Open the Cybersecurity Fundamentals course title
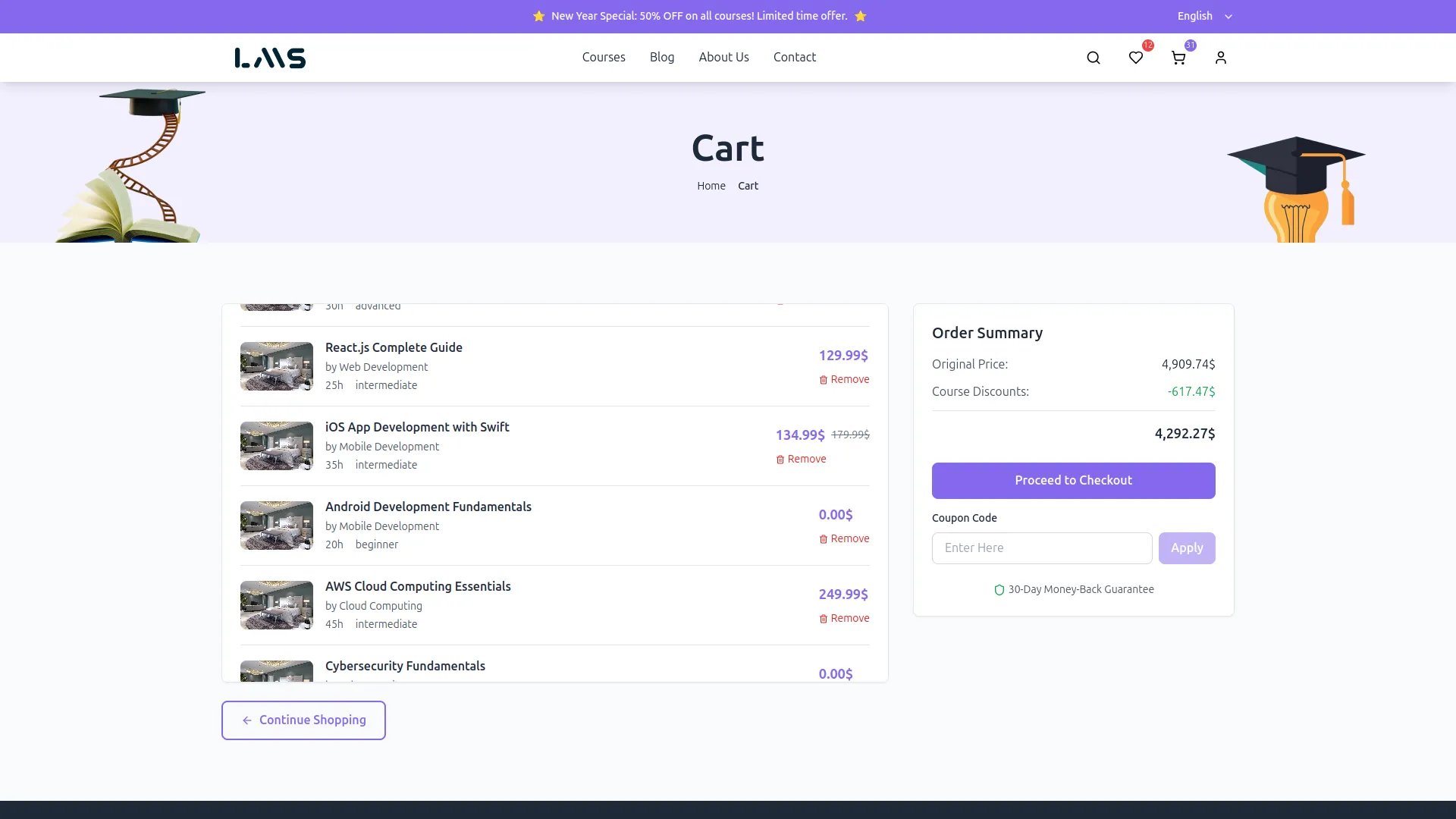The height and width of the screenshot is (819, 1456). [405, 666]
